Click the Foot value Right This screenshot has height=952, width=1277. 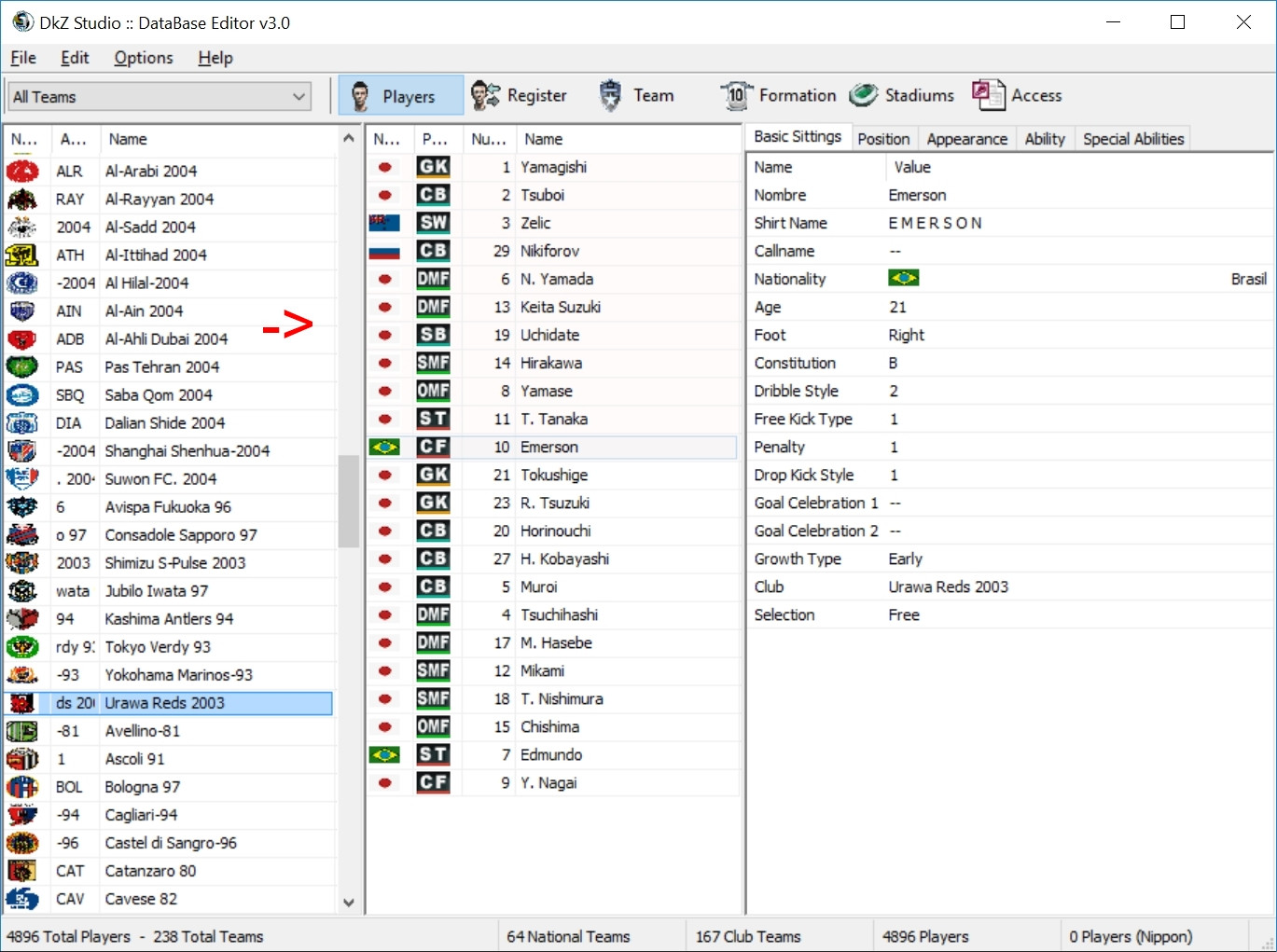click(906, 335)
